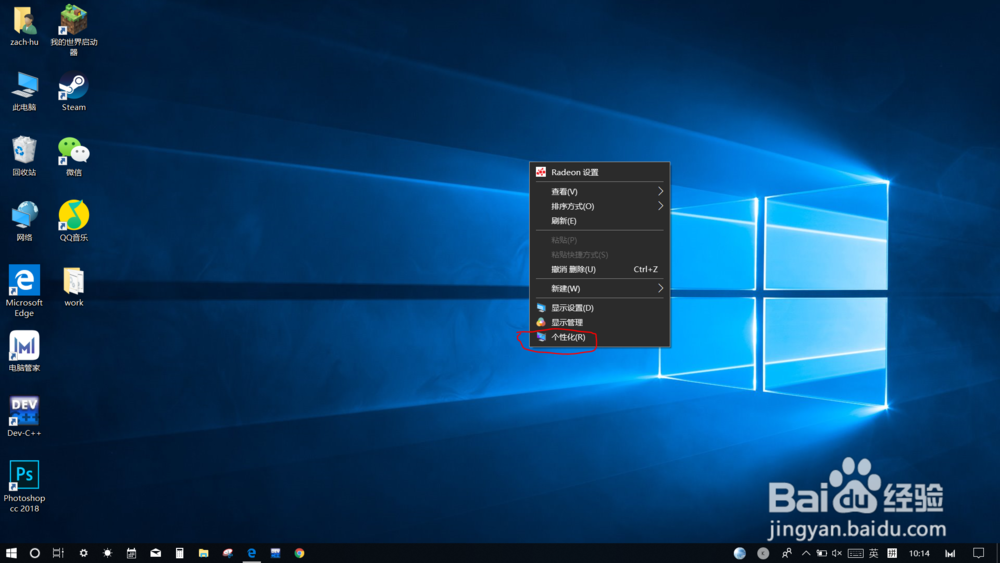Expand the 排序方式(O) submenu
This screenshot has height=563, width=1000.
(x=599, y=206)
